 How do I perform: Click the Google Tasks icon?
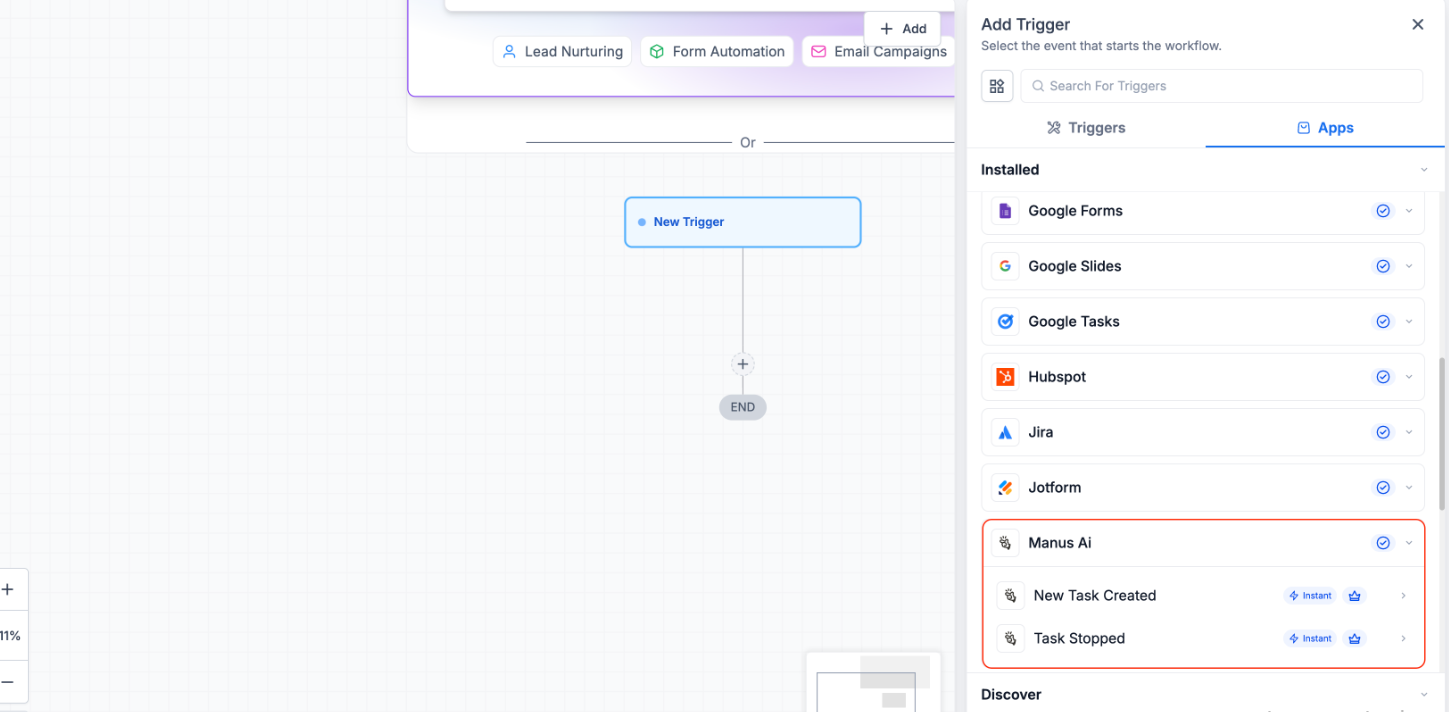(x=1005, y=322)
